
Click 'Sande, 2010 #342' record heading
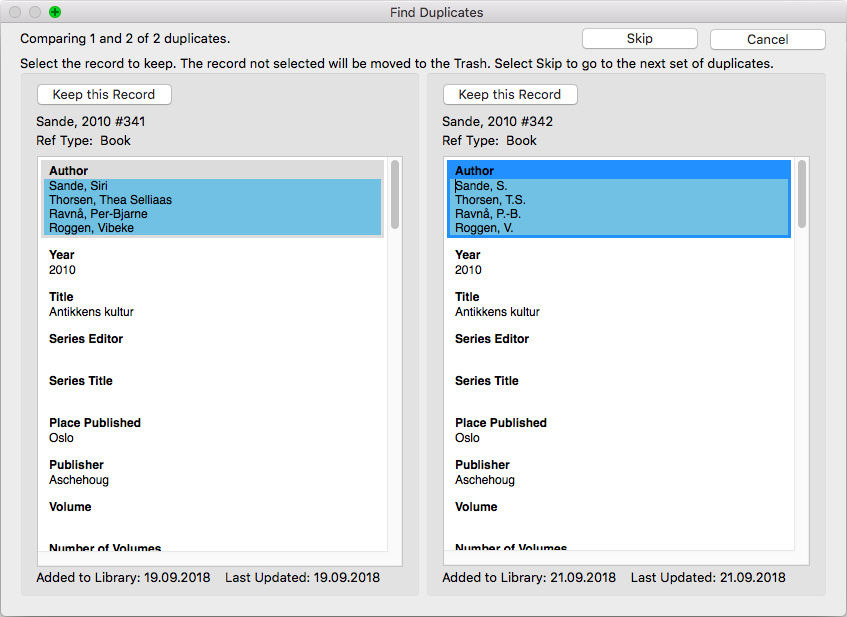498,122
